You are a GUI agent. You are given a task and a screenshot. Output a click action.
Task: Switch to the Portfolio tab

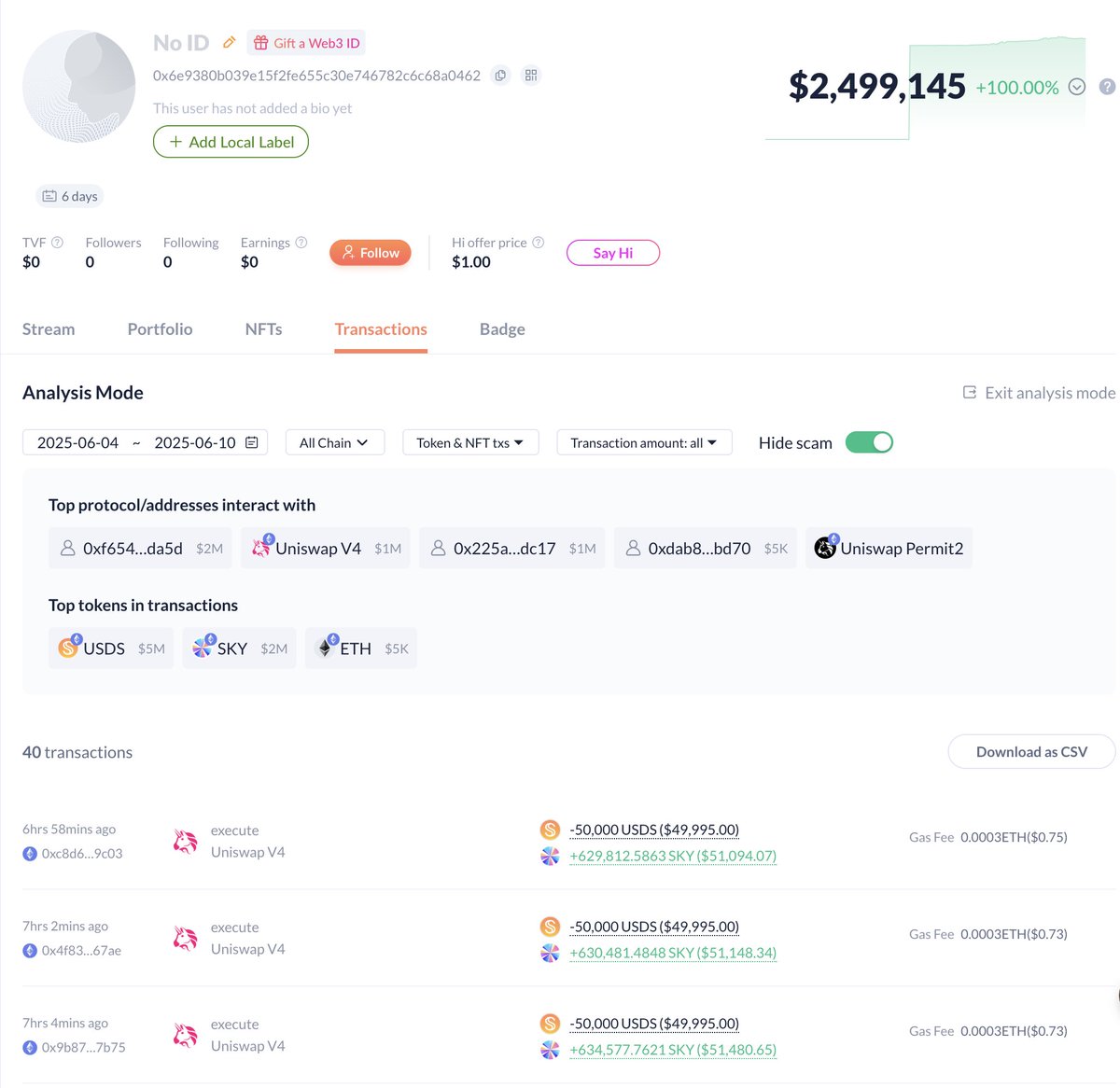(x=160, y=329)
